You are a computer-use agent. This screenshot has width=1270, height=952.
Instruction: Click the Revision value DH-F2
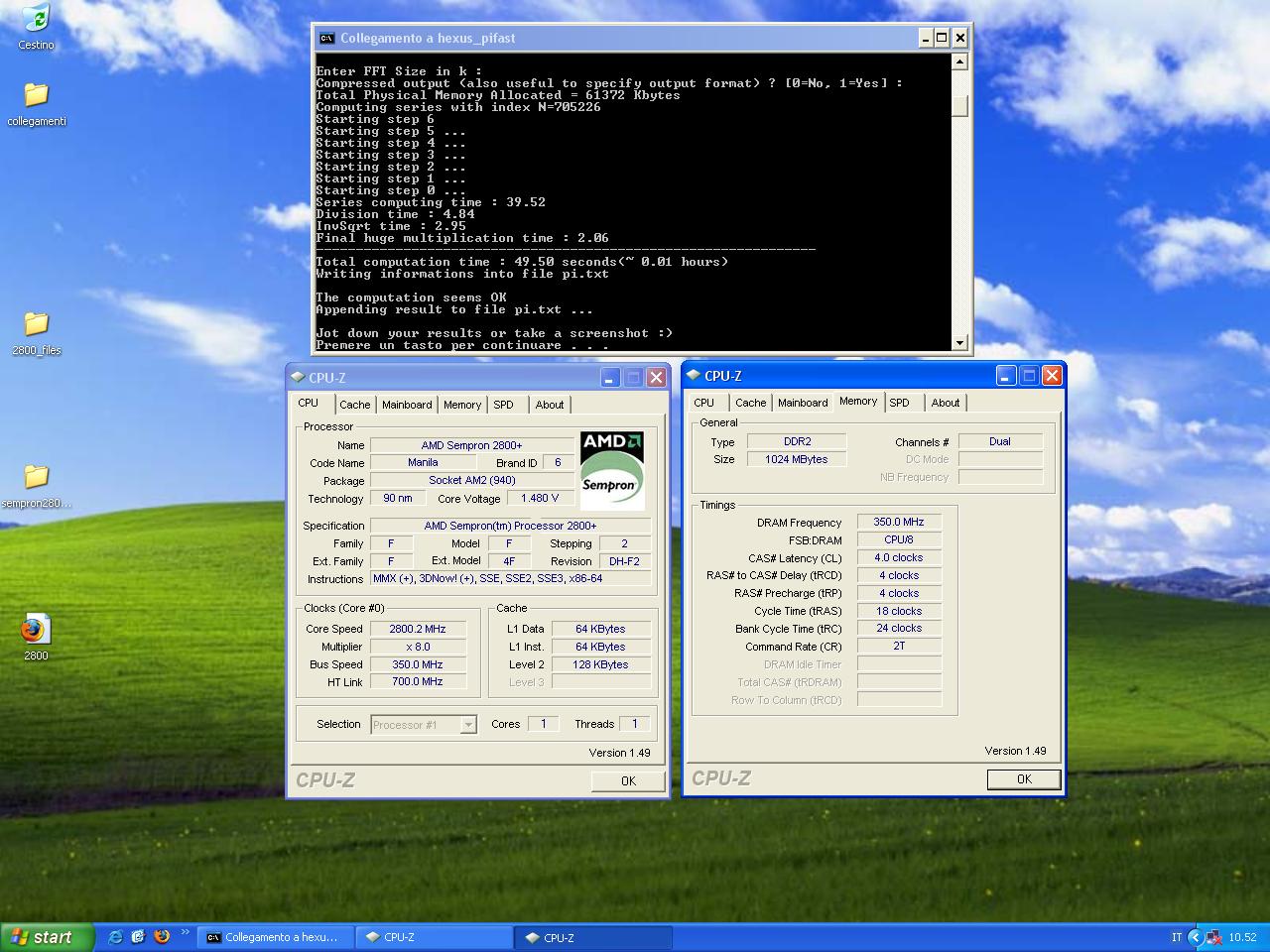[x=625, y=561]
